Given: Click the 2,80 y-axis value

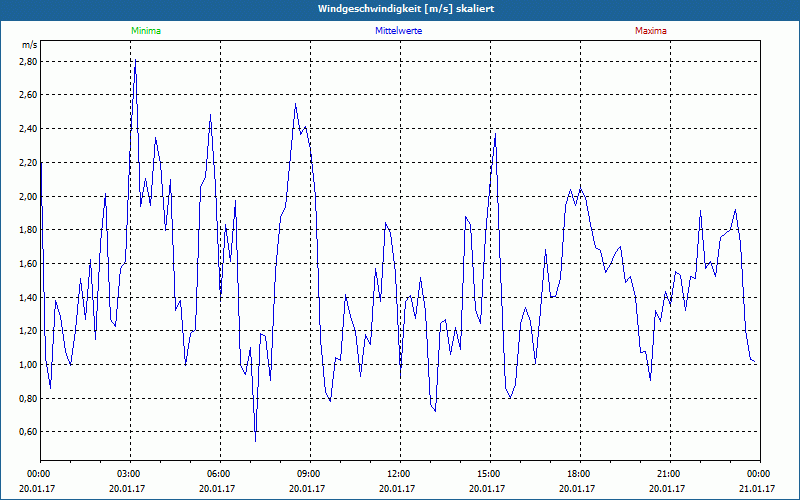Looking at the screenshot, I should point(29,62).
